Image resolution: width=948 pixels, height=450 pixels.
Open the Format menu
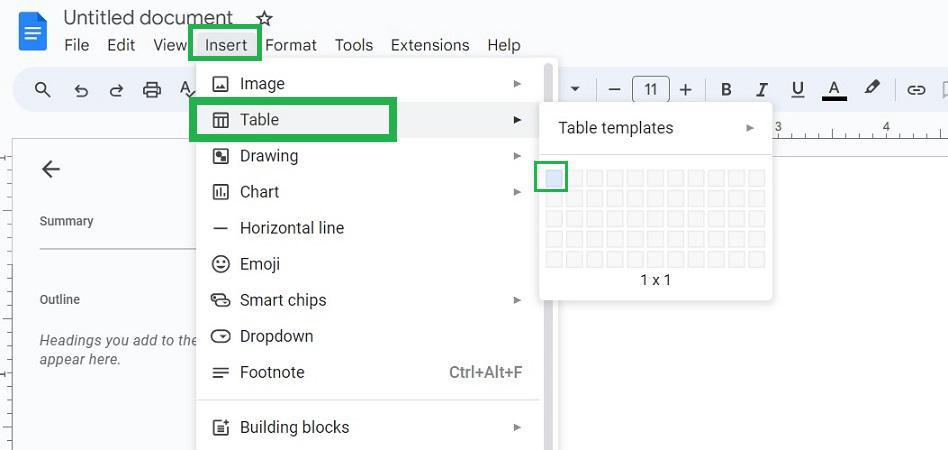(x=291, y=45)
